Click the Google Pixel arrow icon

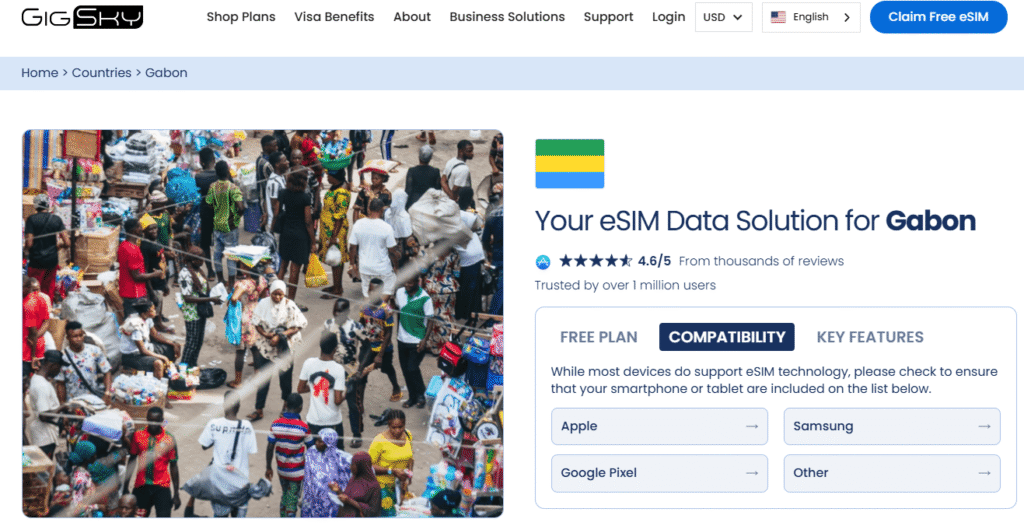(752, 473)
